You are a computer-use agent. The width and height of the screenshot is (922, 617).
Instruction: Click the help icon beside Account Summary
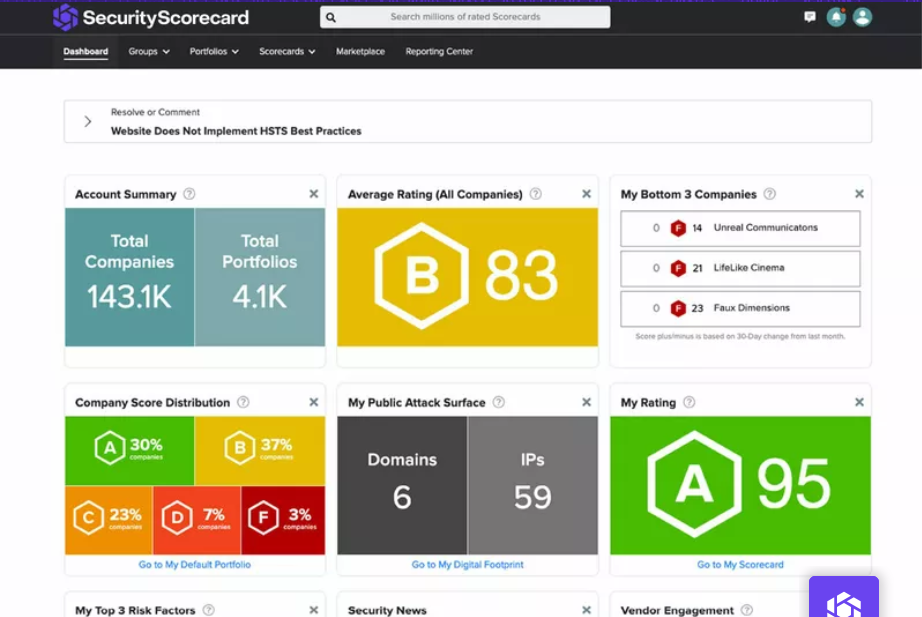click(189, 194)
